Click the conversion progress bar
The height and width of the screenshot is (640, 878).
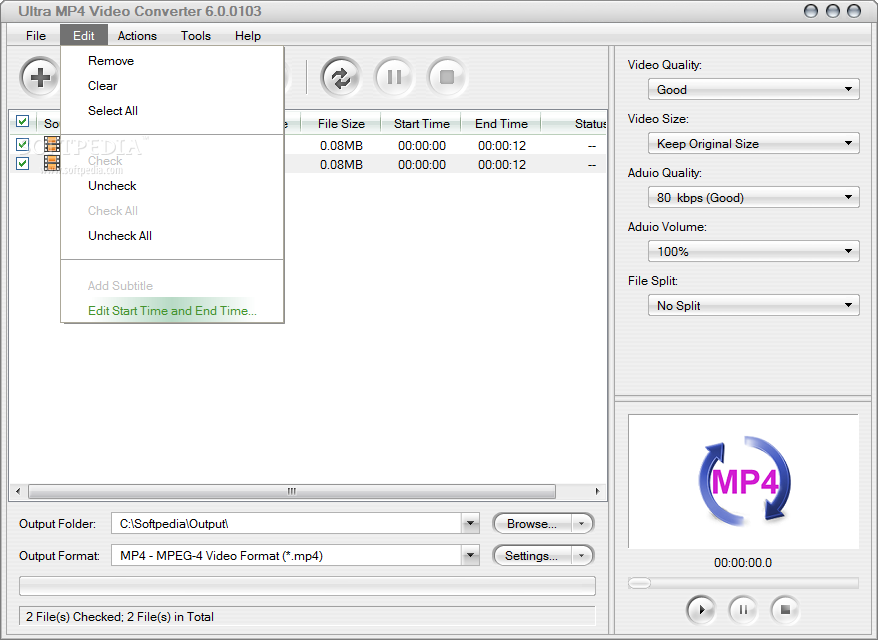(307, 586)
